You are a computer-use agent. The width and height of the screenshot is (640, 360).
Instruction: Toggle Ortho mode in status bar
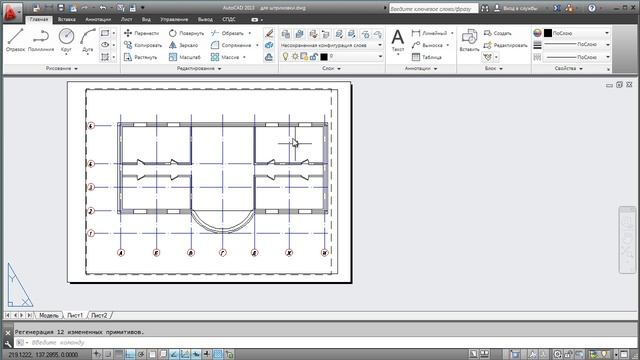pos(130,354)
